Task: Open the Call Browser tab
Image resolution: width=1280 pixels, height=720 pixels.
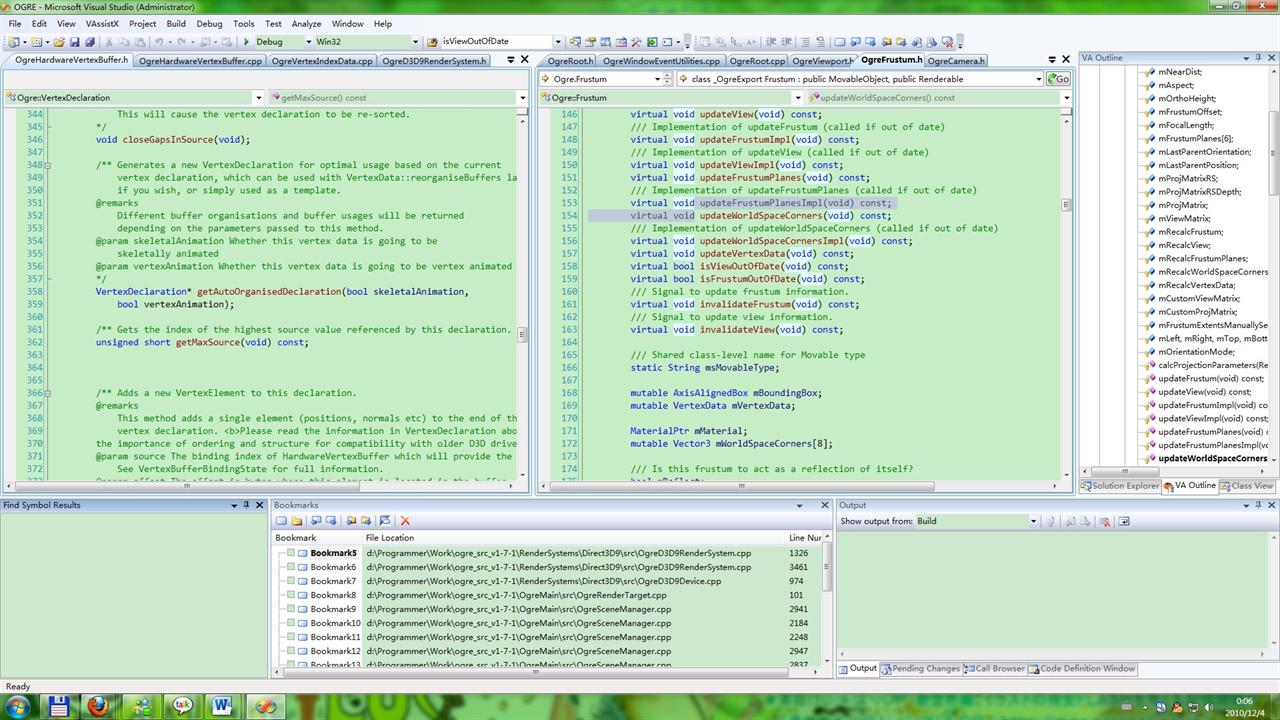Action: [x=995, y=669]
